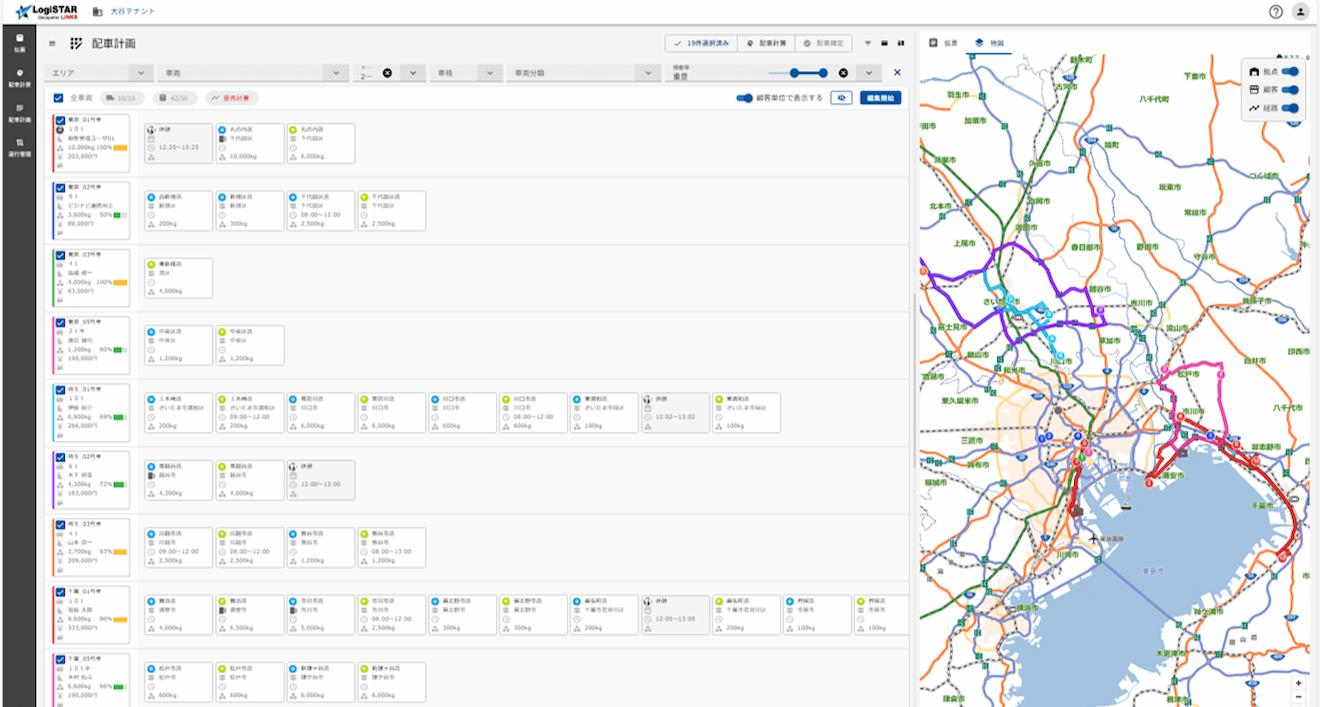Click the hamburger menu icon beside 配車計画
Viewport: 1320px width, 707px height.
point(52,44)
